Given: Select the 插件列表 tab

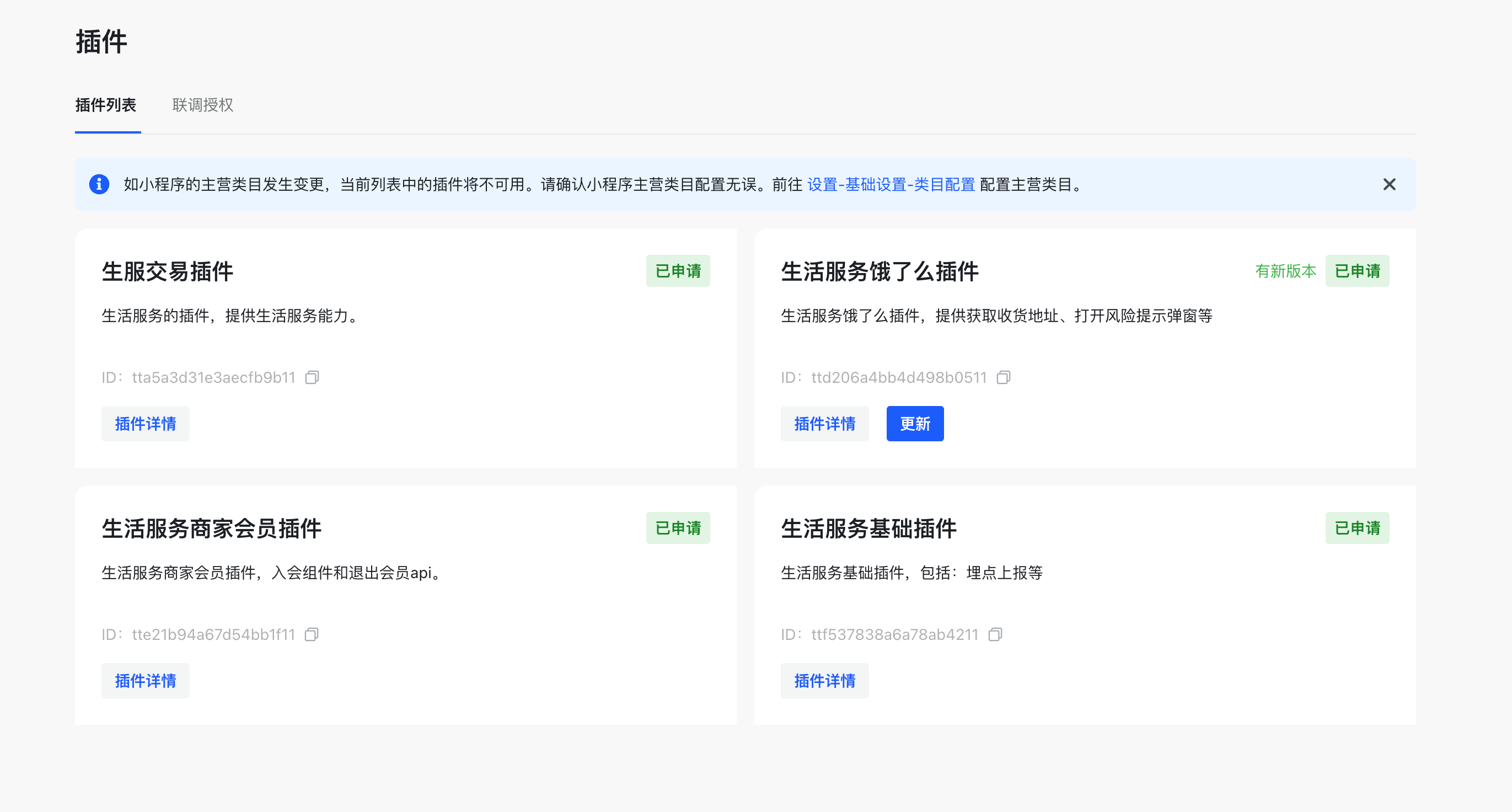Looking at the screenshot, I should click(106, 105).
